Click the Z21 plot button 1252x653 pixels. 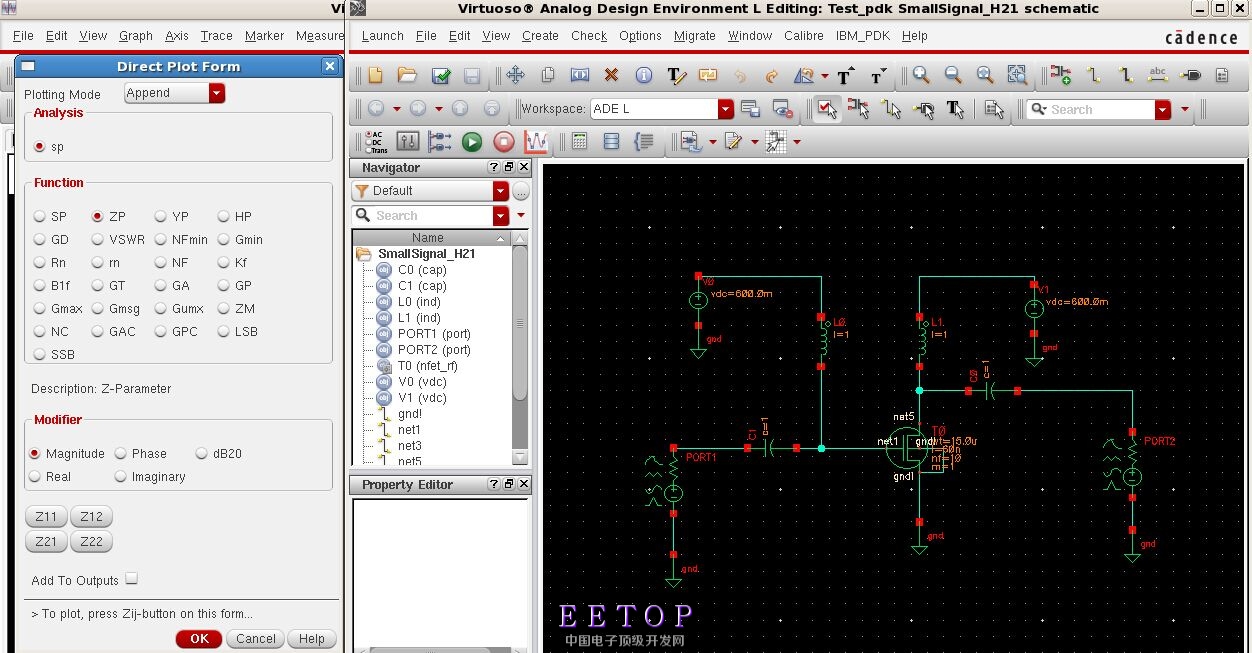46,541
